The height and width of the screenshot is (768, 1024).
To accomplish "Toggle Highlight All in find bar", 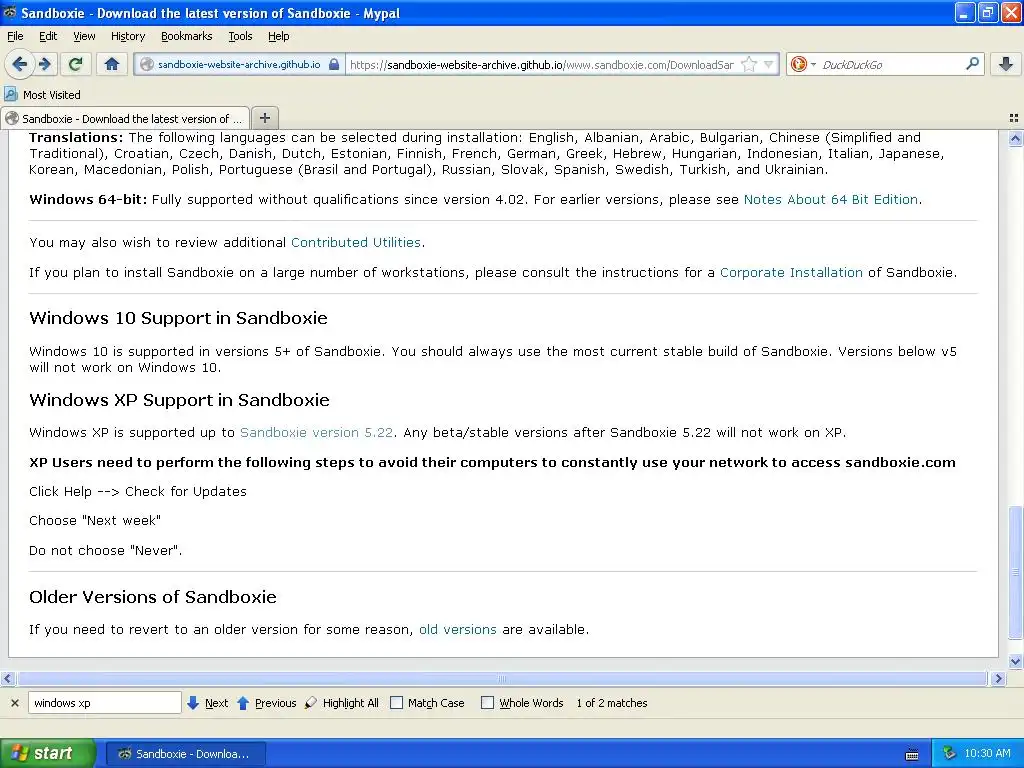I will [x=342, y=703].
